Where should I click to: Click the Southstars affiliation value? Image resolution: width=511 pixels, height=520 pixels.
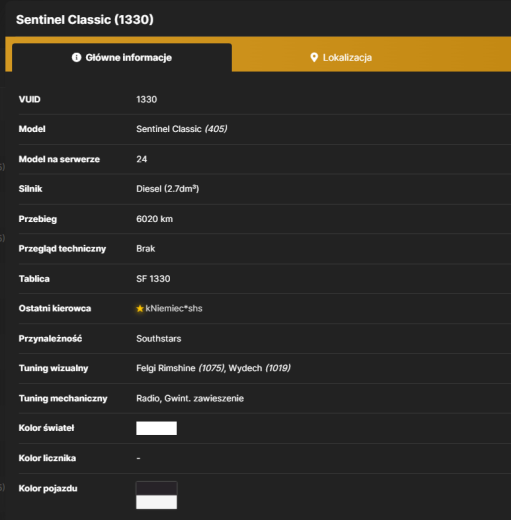(158, 339)
